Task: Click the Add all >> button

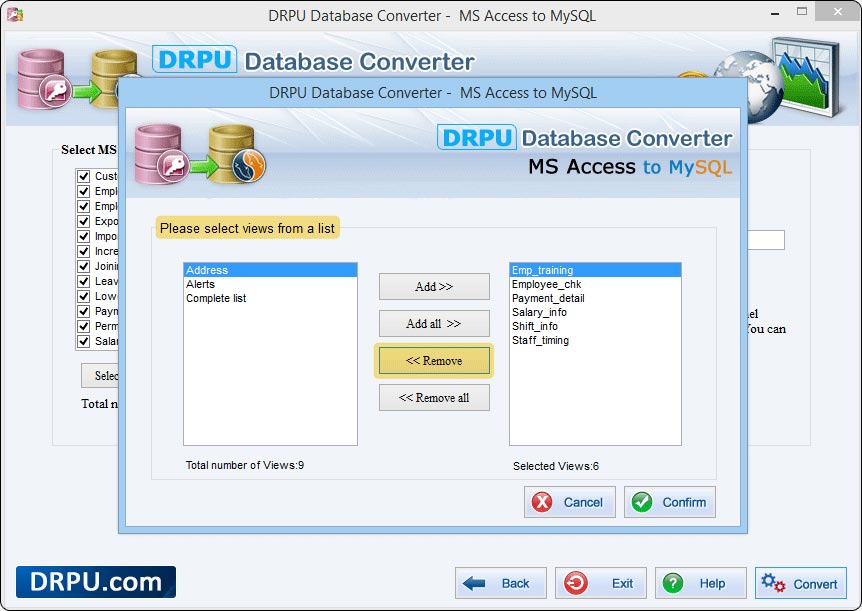Action: (434, 323)
